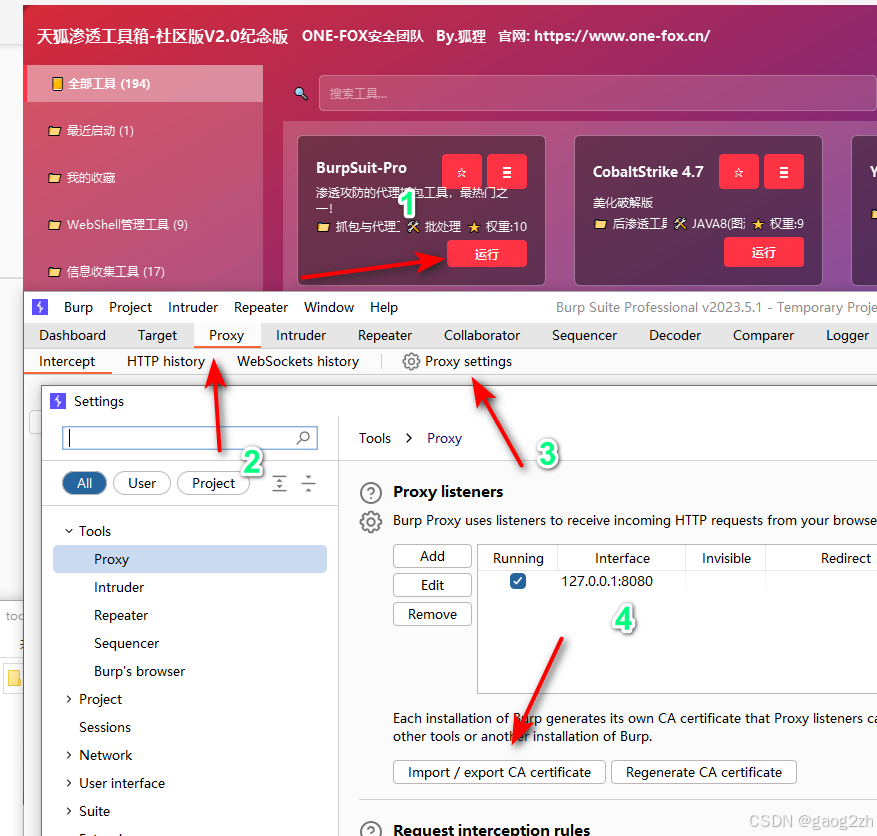877x836 pixels.
Task: Click the folder icon of 我的收藏 category
Action: pyautogui.click(x=54, y=178)
